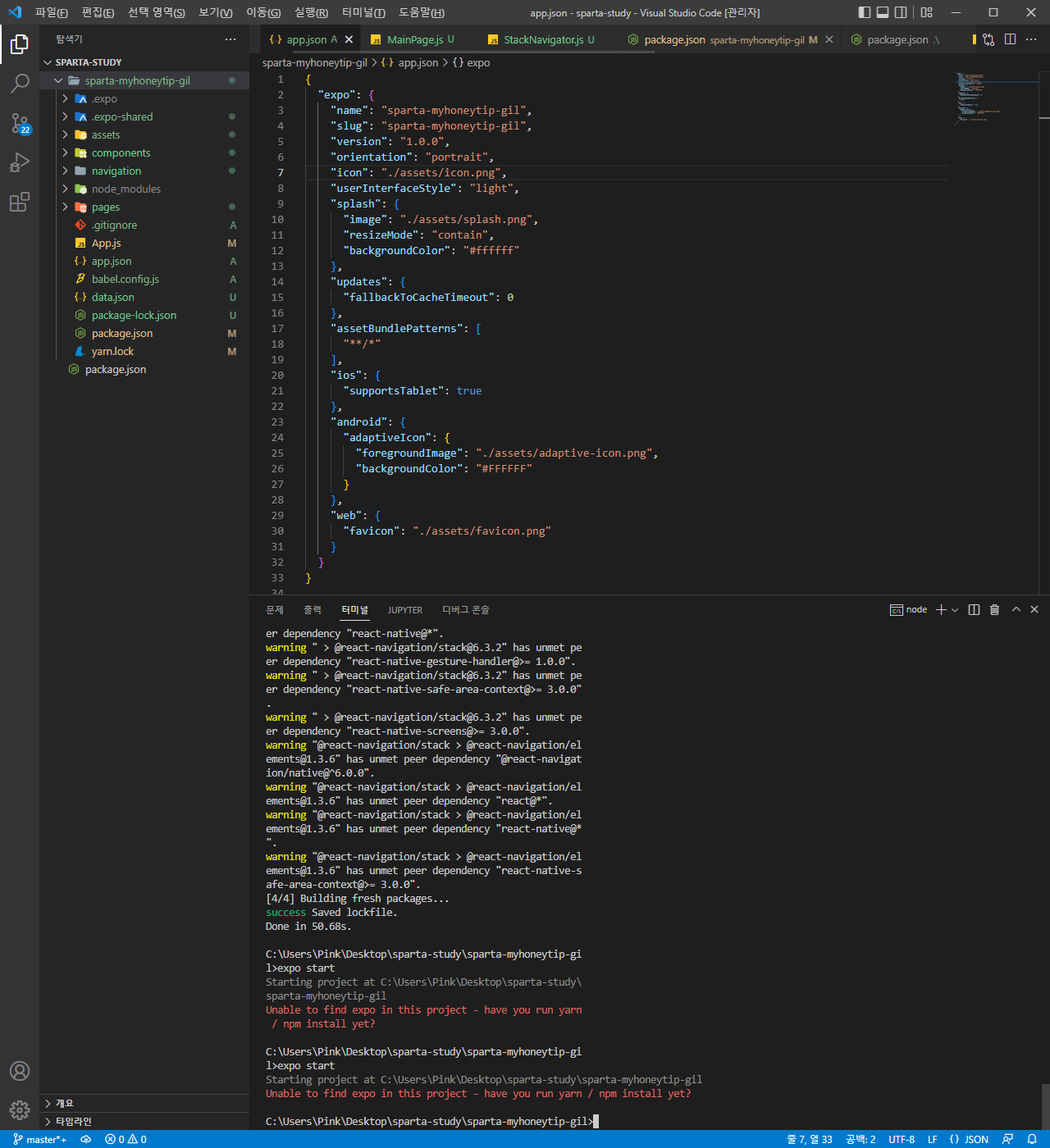
Task: Click the open changes icon in editor toolbar
Action: point(988,39)
